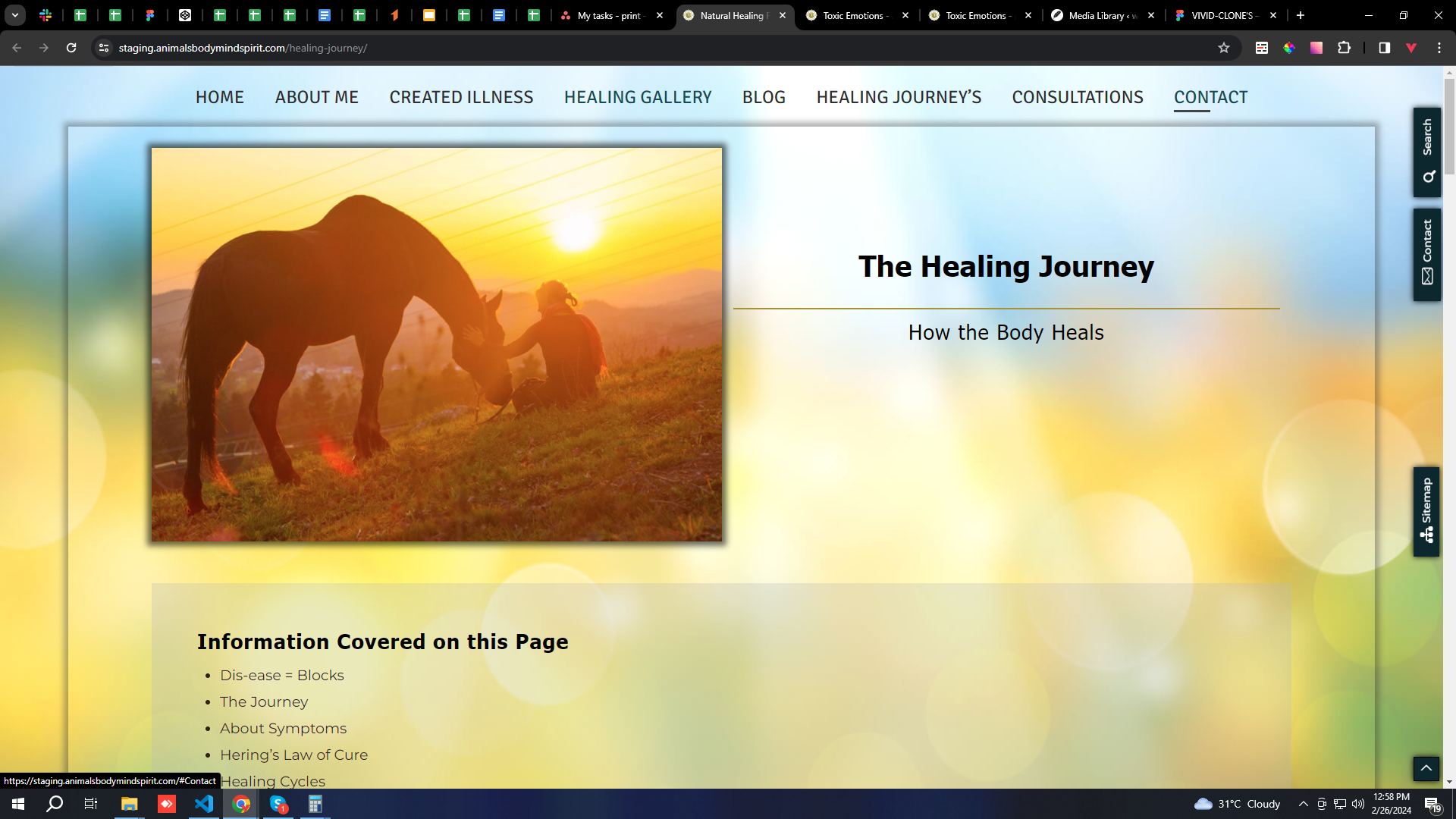Open the Extensions puzzle icon
The image size is (1456, 819).
click(1344, 48)
